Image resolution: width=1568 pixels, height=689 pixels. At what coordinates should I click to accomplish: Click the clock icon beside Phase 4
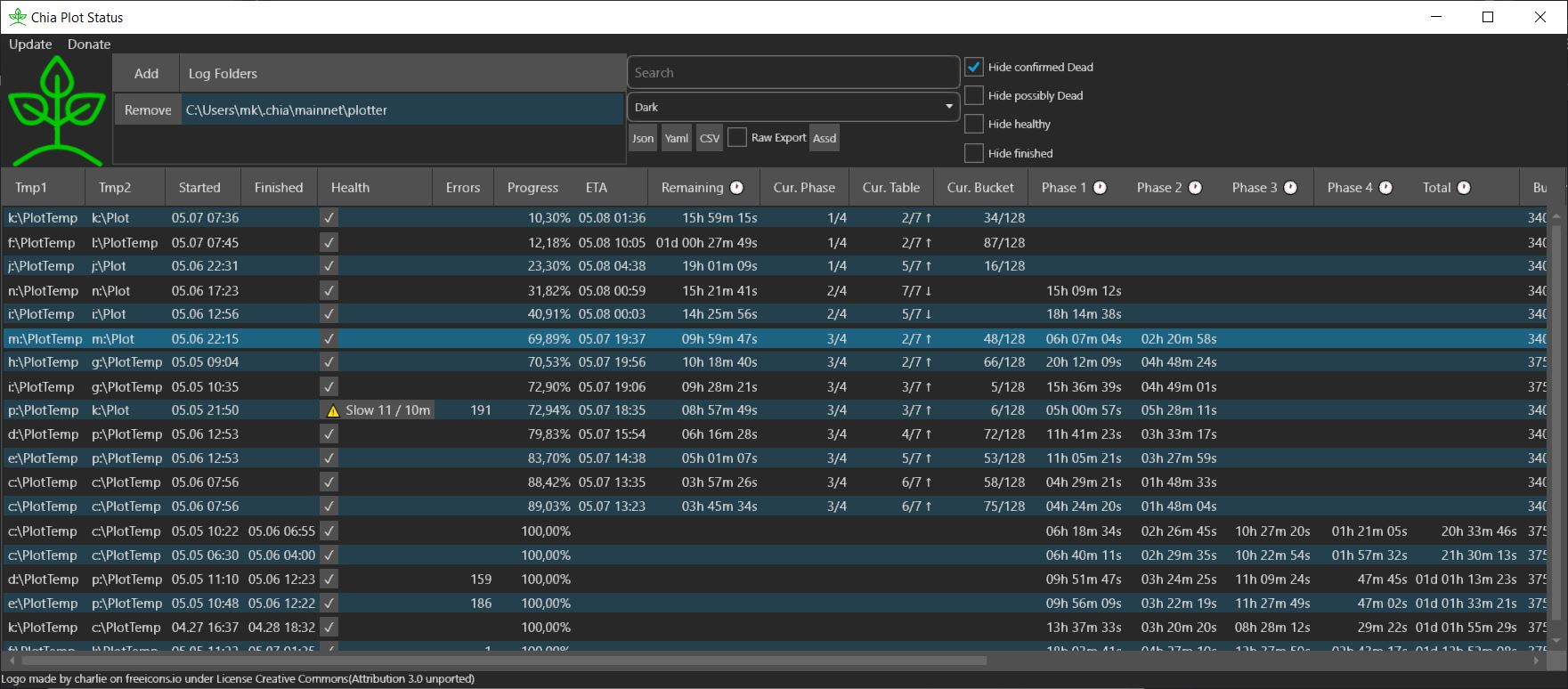(1385, 187)
